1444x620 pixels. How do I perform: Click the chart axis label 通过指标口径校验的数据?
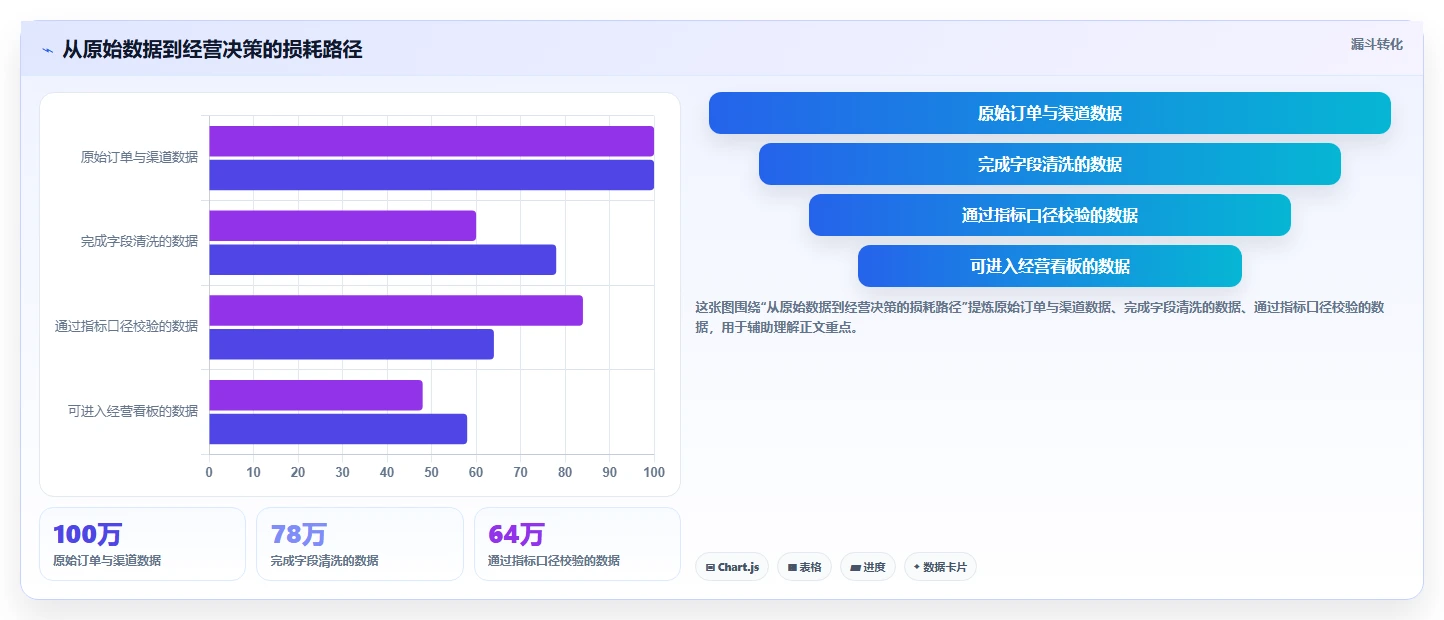126,327
